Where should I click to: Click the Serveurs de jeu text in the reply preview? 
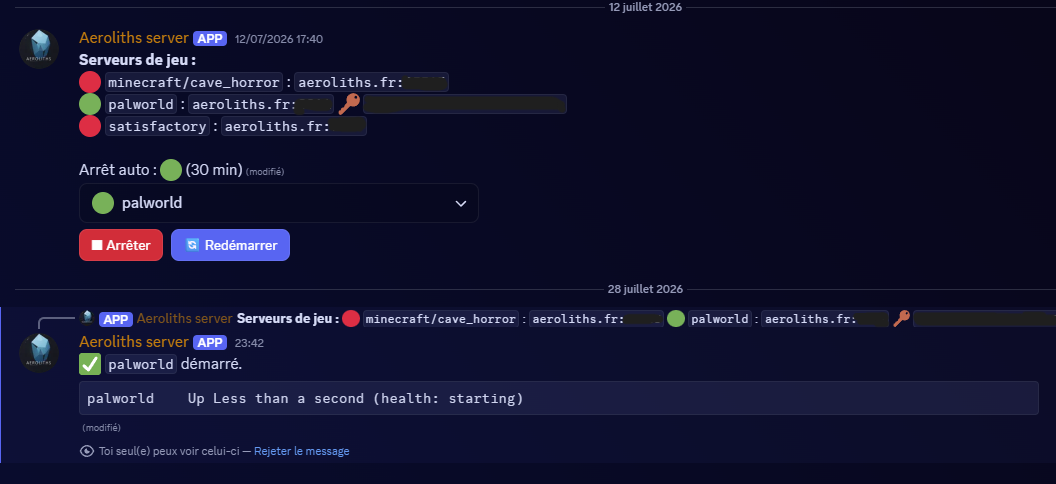pyautogui.click(x=288, y=318)
